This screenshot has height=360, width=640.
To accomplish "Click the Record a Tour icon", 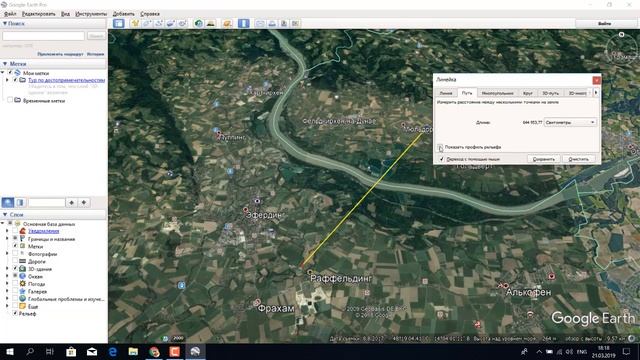I will tap(182, 23).
